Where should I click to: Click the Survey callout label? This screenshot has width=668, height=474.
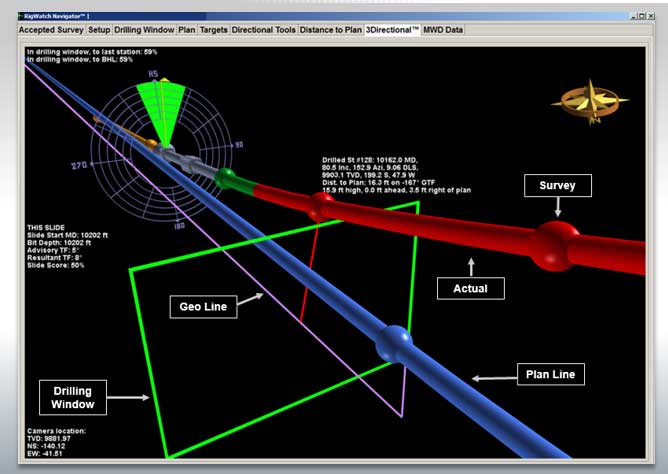(557, 185)
